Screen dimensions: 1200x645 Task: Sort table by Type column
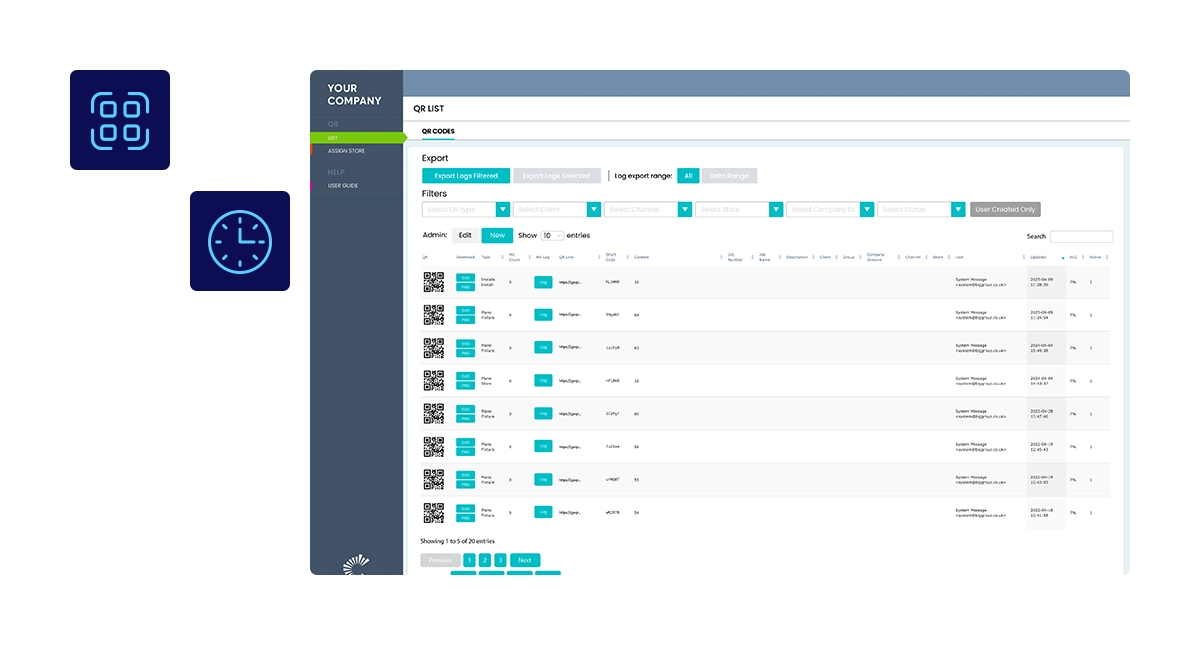[x=486, y=257]
